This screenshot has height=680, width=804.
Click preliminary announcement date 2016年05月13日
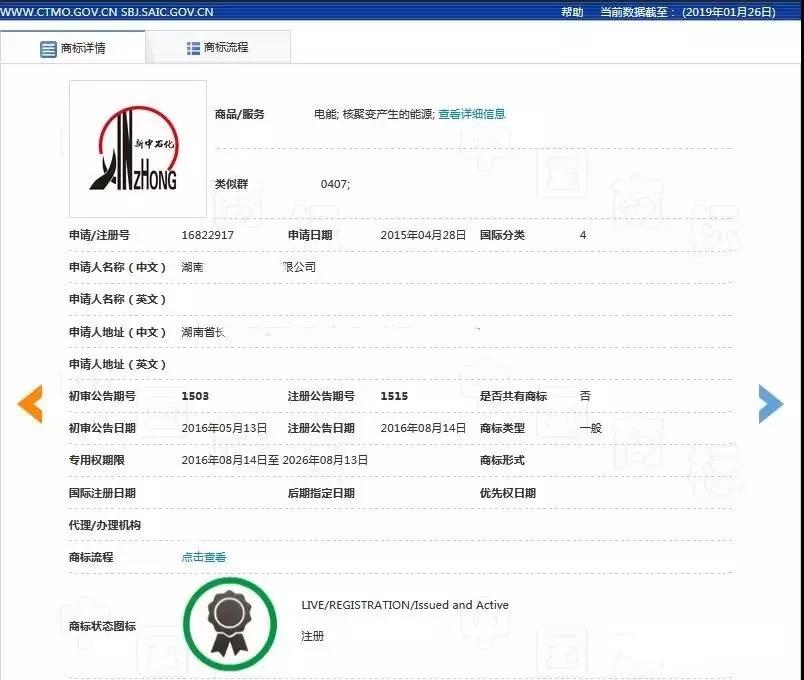pos(224,428)
